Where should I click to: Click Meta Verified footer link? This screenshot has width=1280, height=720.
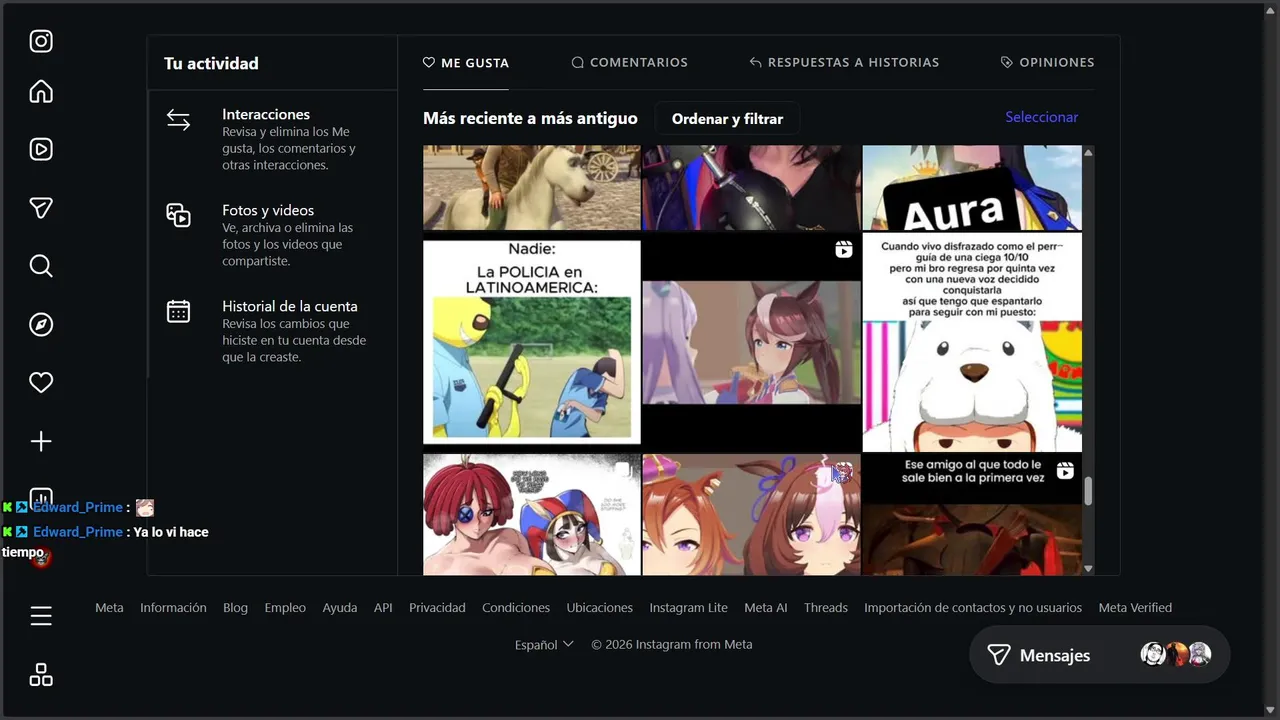coord(1135,607)
